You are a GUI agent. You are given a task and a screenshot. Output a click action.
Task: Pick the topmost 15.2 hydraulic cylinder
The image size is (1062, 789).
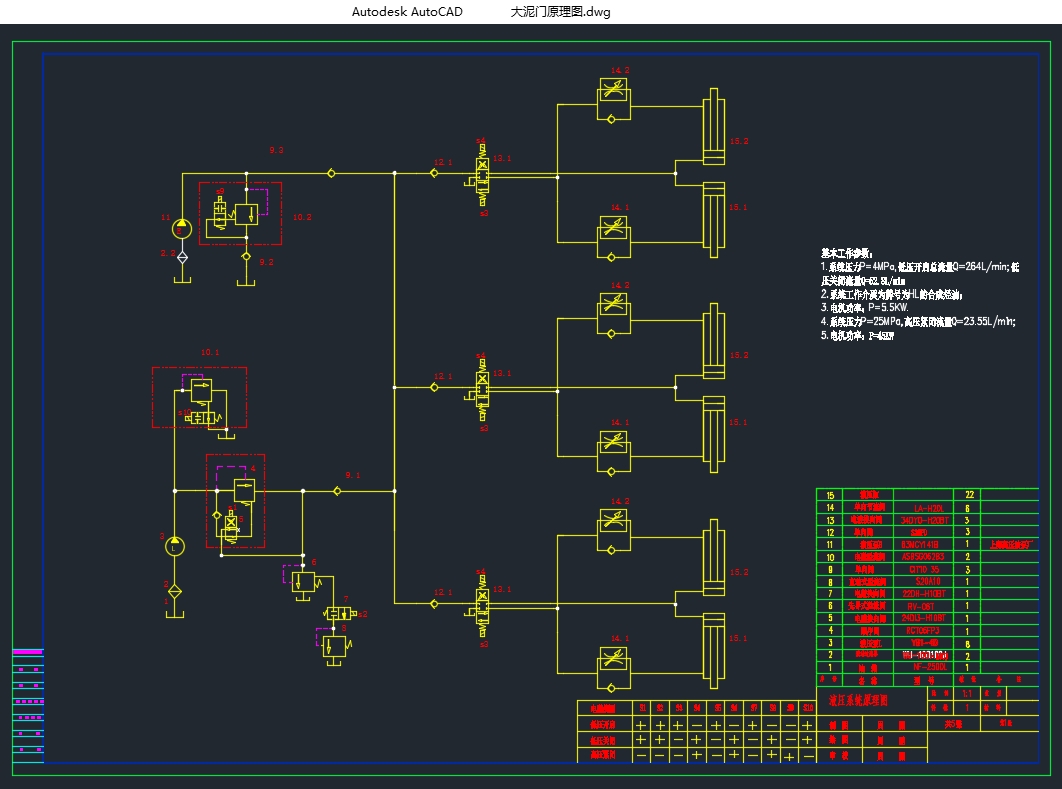pyautogui.click(x=713, y=126)
